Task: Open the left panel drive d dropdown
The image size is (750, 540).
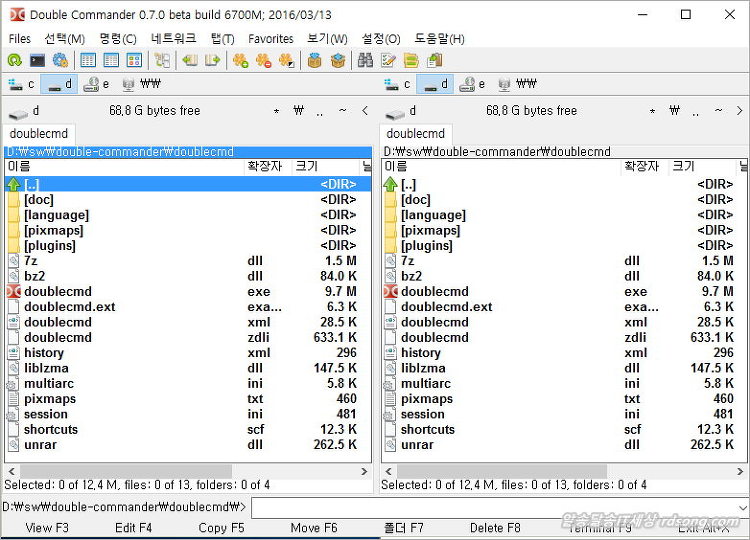Action: tap(24, 111)
